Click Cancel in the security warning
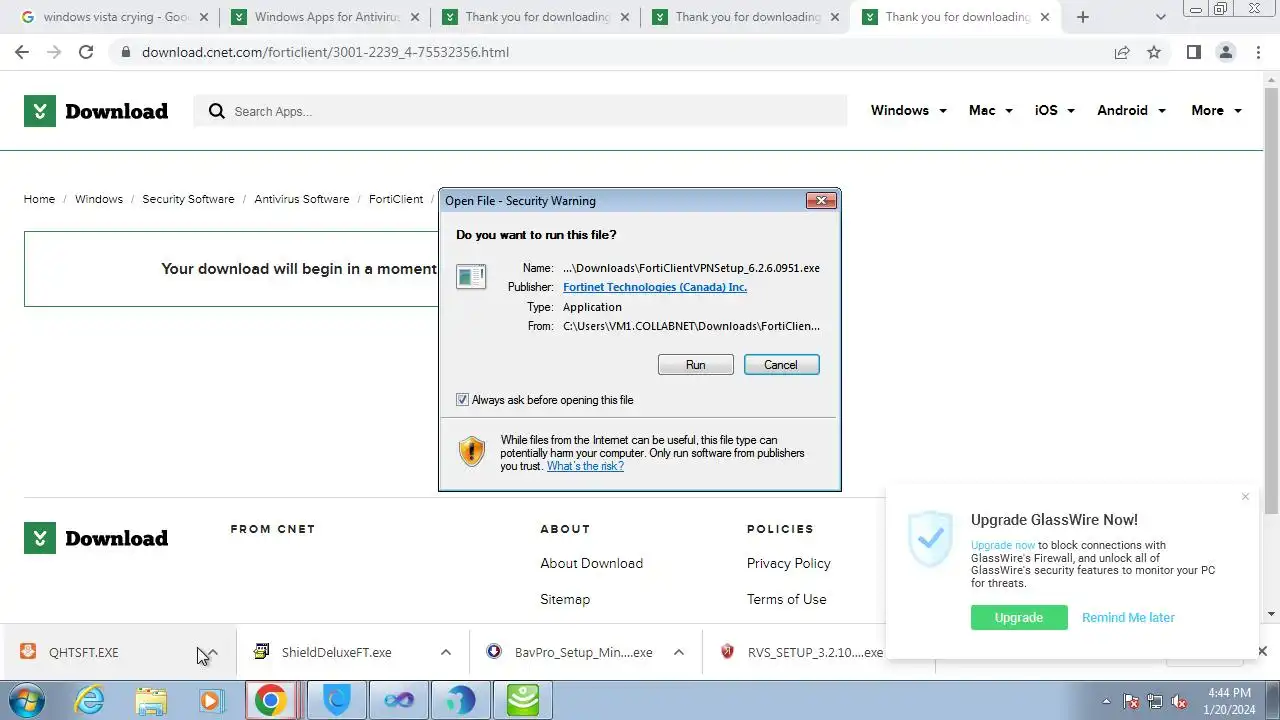Image resolution: width=1280 pixels, height=720 pixels. (x=781, y=365)
